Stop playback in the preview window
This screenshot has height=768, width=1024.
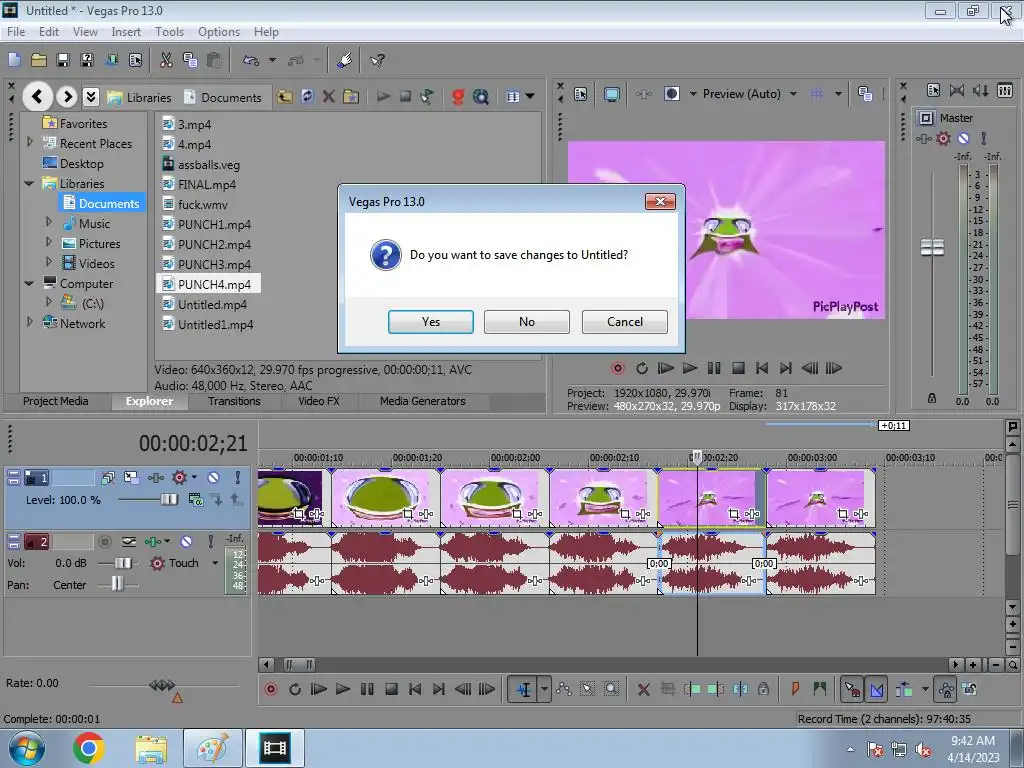[738, 368]
